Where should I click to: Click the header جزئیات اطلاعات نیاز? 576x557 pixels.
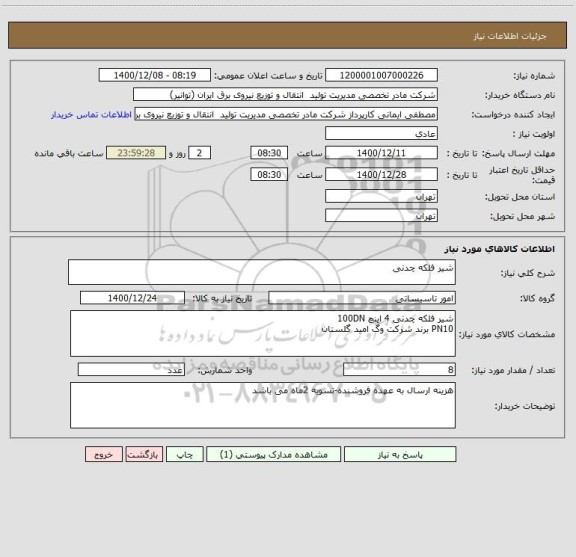[510, 36]
